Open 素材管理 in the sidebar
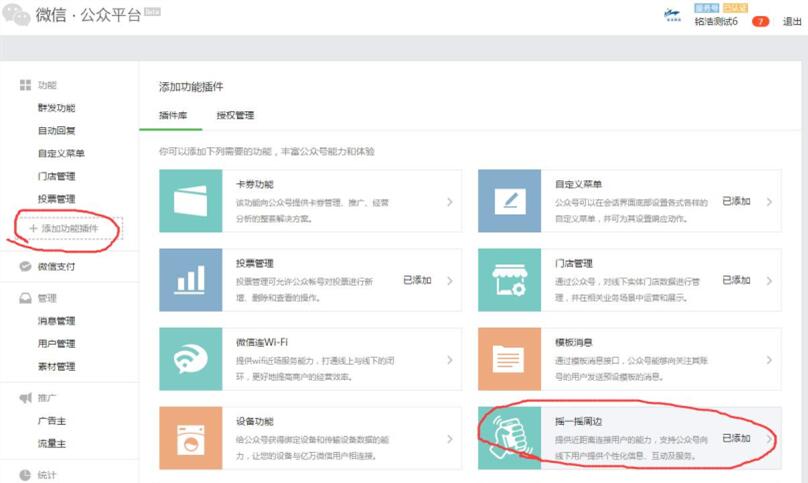This screenshot has height=483, width=808. (56, 366)
